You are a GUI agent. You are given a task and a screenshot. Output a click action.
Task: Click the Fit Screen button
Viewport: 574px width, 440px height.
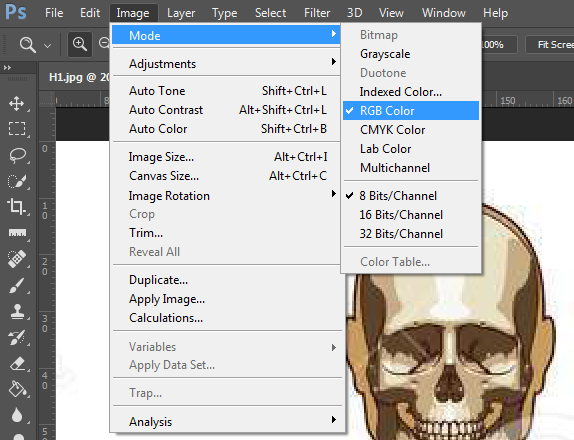tap(551, 45)
